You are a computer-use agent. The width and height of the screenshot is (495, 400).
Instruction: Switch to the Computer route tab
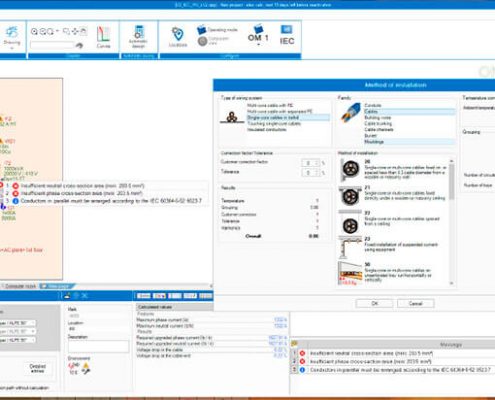[21, 286]
